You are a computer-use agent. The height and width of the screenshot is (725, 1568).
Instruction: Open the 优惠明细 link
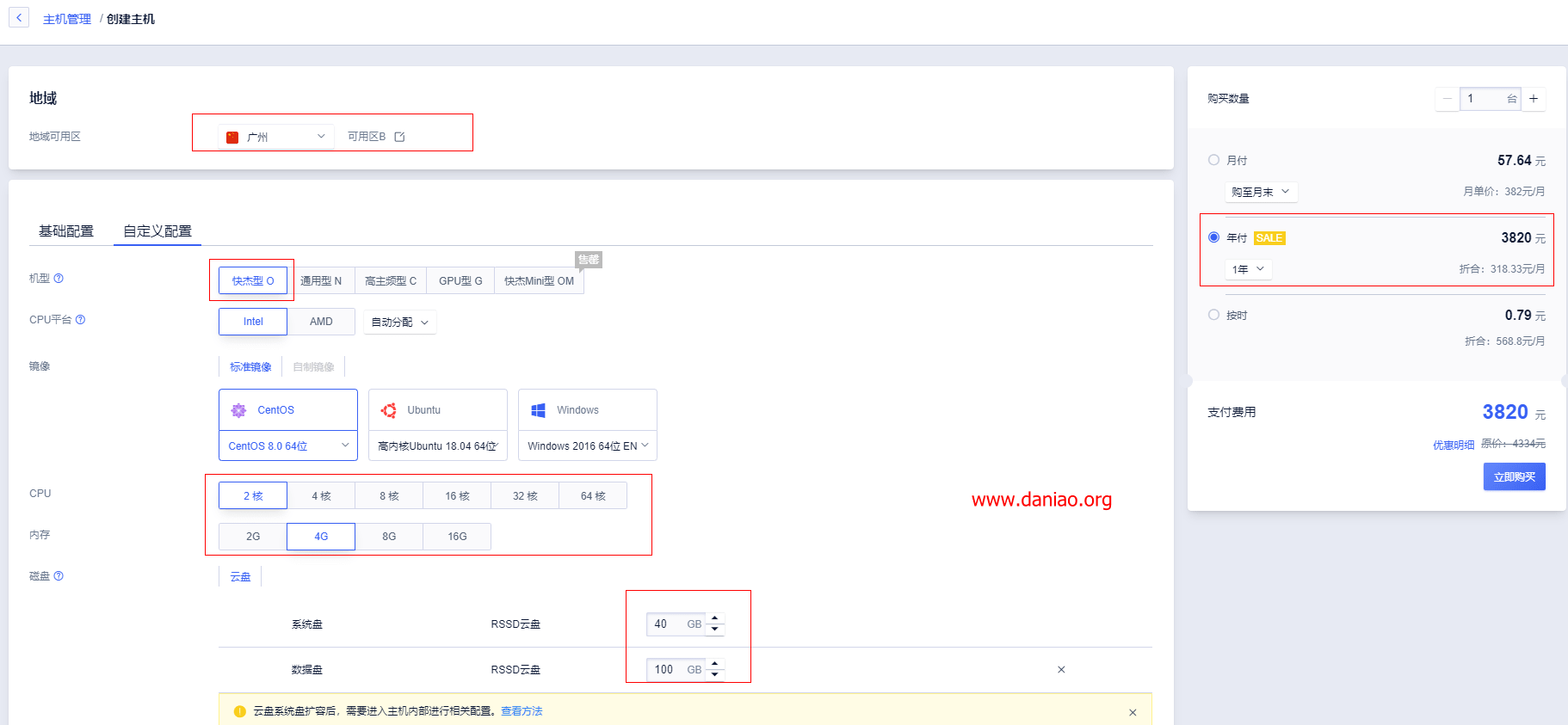1454,445
